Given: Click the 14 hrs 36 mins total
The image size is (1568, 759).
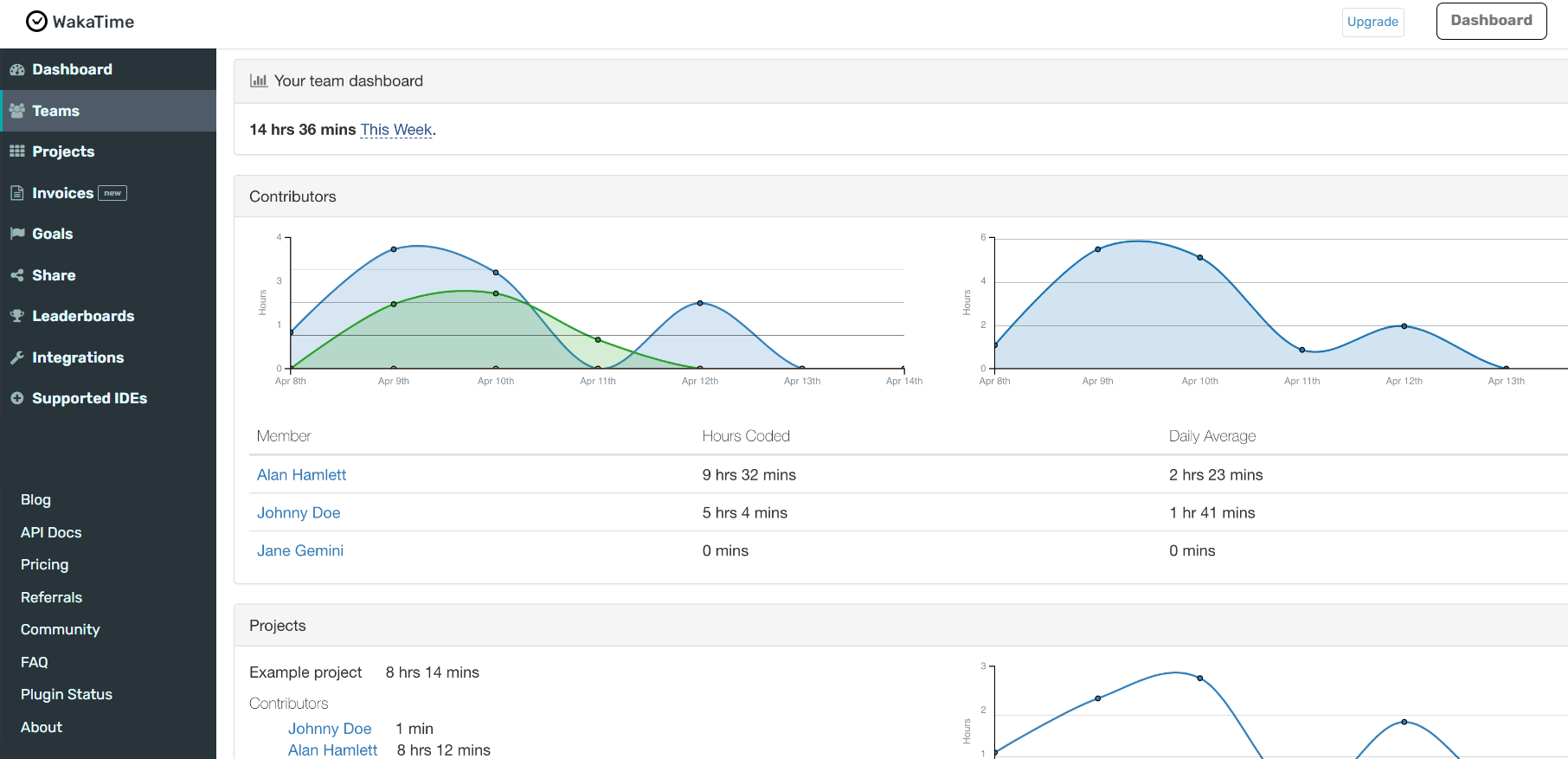Looking at the screenshot, I should 303,130.
